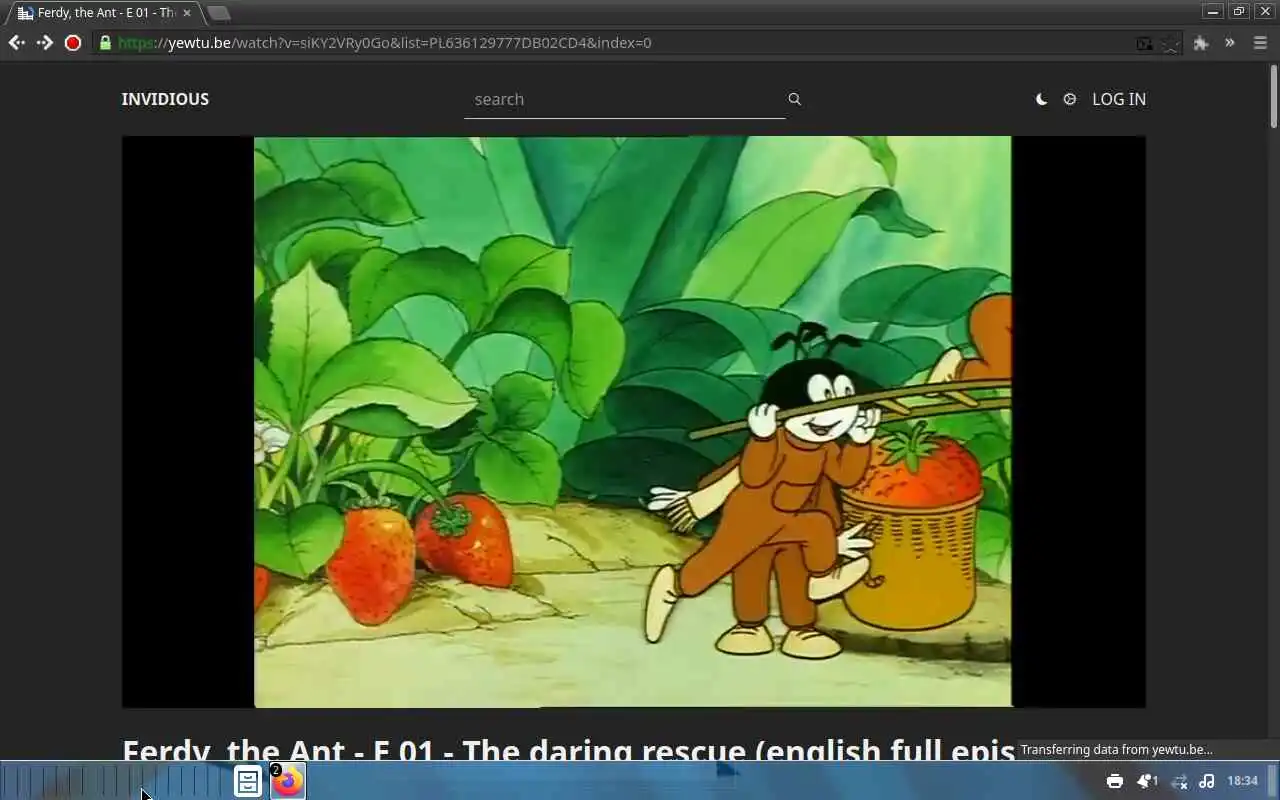This screenshot has width=1280, height=800.
Task: Click the 18:34 taskbar clock
Action: 1242,781
